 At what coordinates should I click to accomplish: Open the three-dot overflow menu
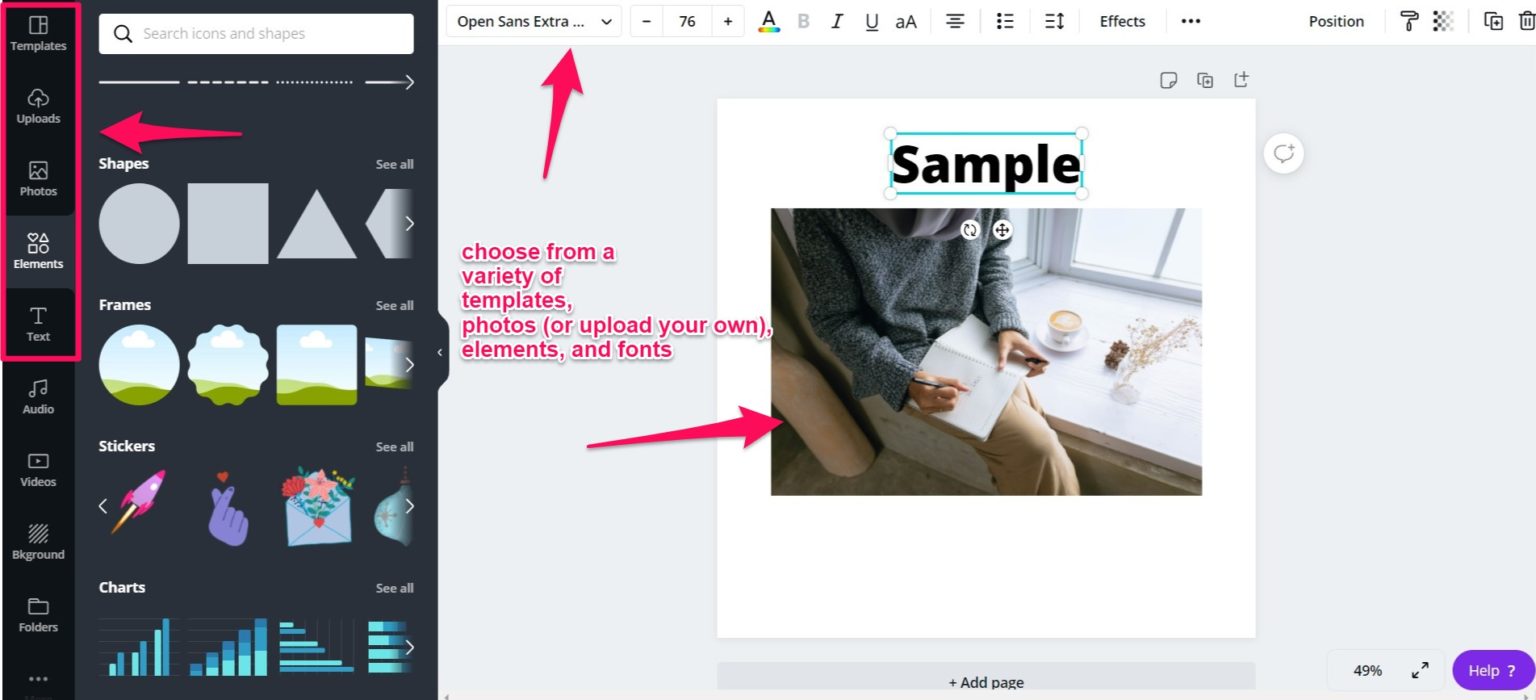1190,20
